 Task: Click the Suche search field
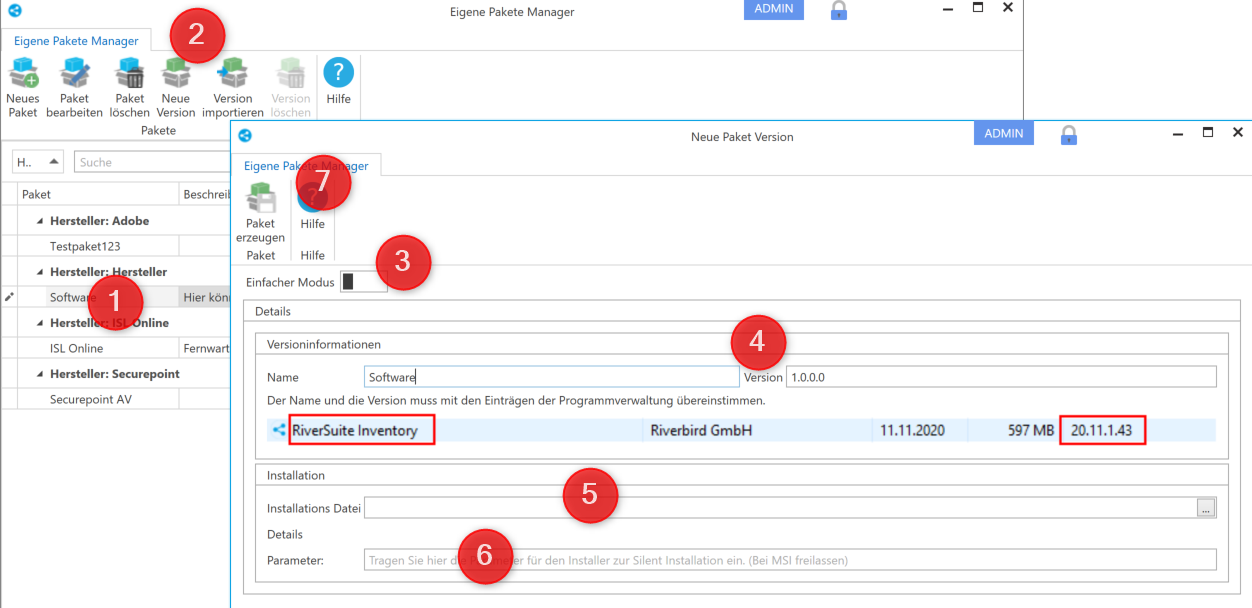(x=153, y=162)
